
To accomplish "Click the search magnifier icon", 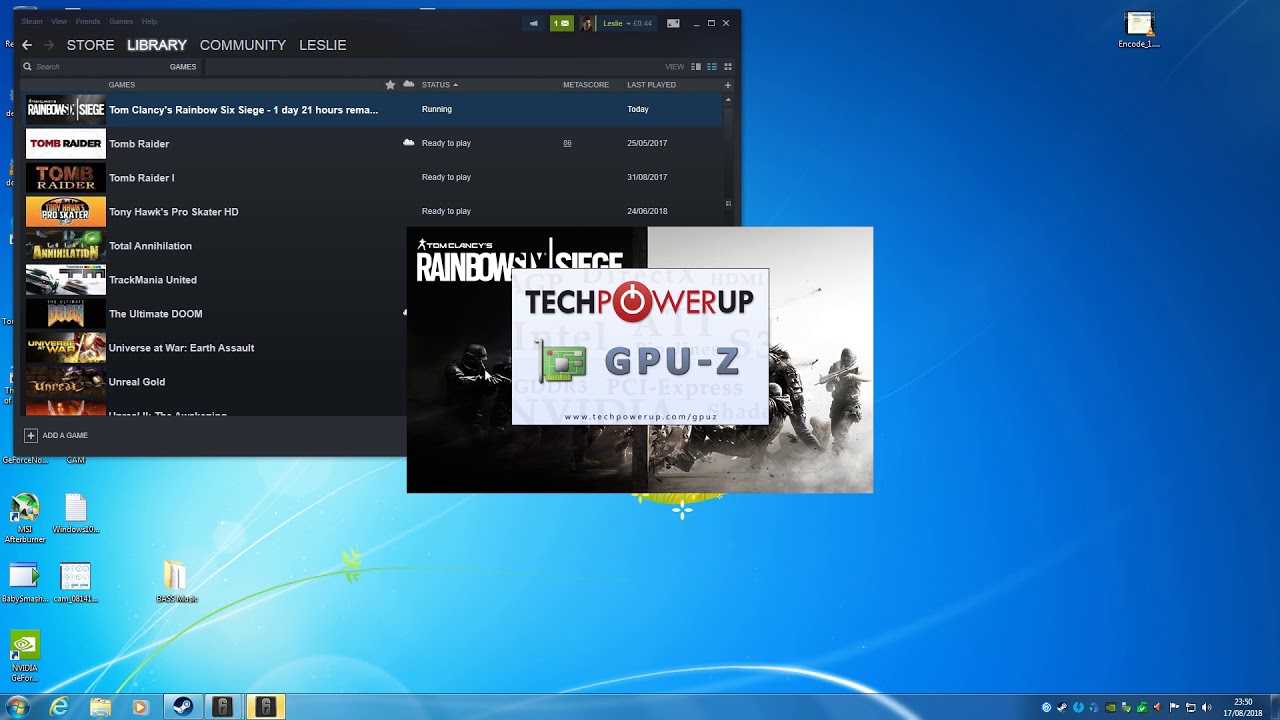I will (28, 67).
